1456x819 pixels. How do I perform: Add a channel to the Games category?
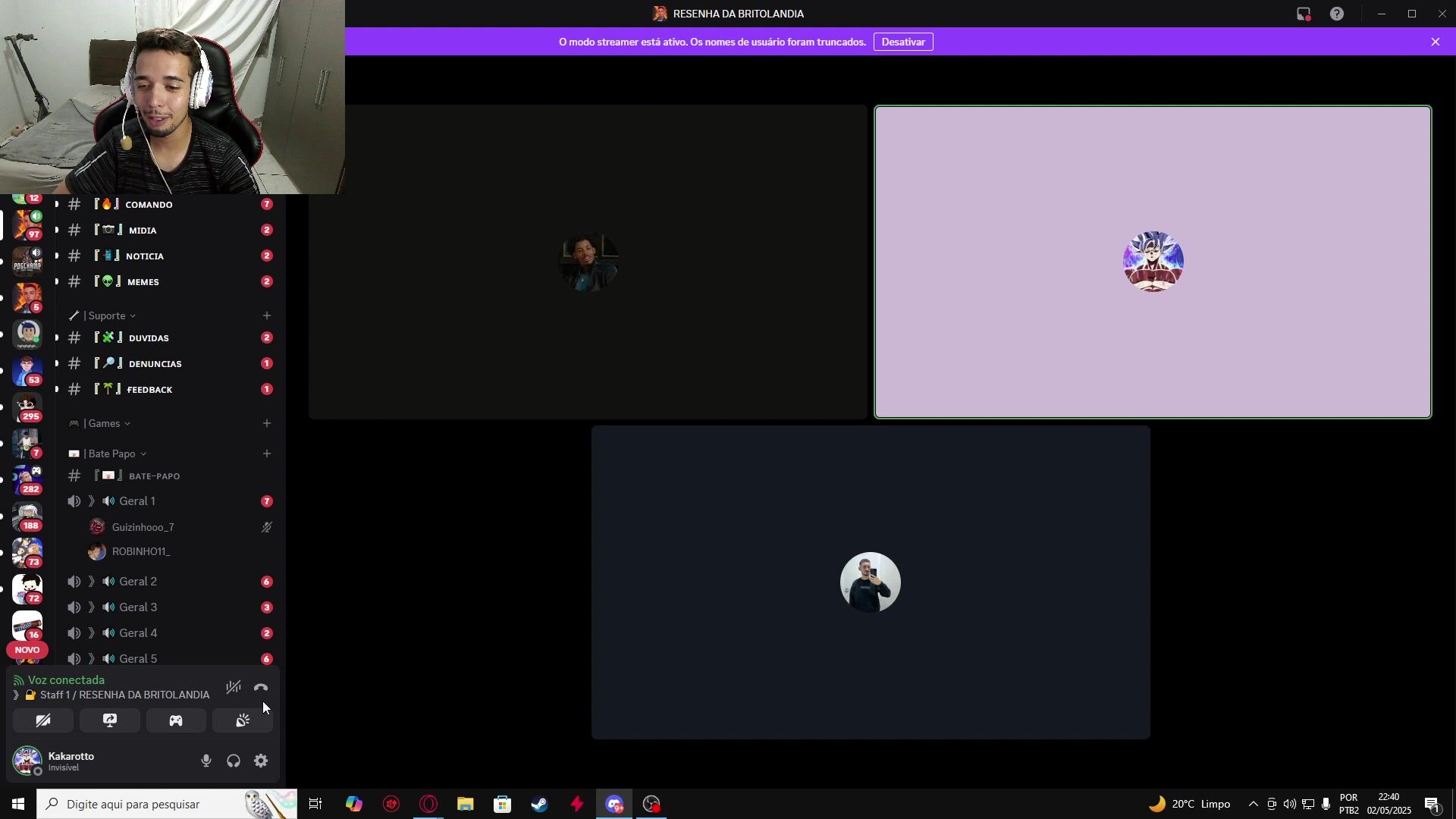click(x=267, y=423)
